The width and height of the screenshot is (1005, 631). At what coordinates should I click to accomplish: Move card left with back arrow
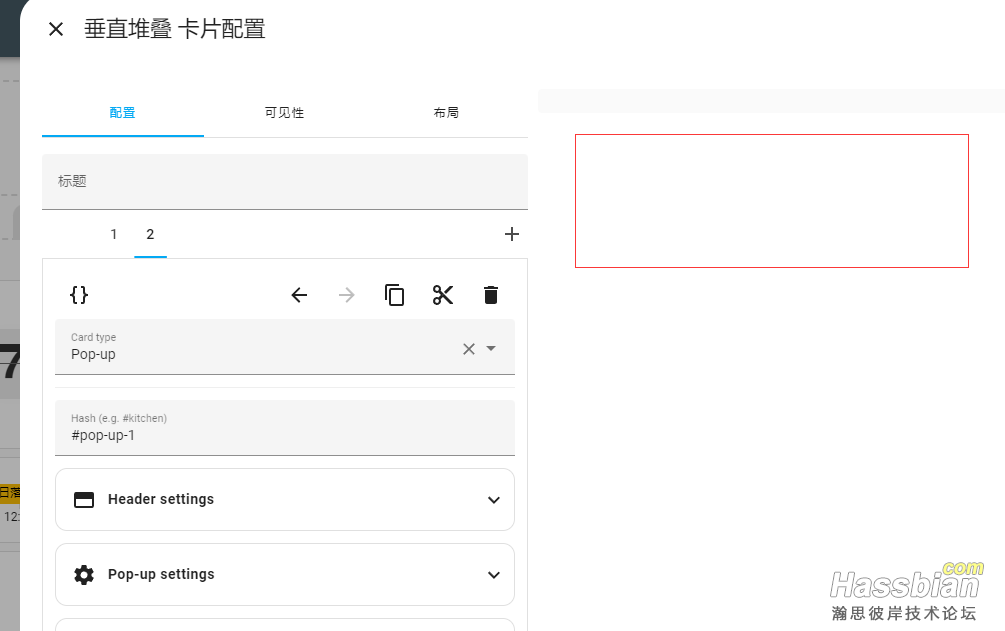(x=299, y=295)
